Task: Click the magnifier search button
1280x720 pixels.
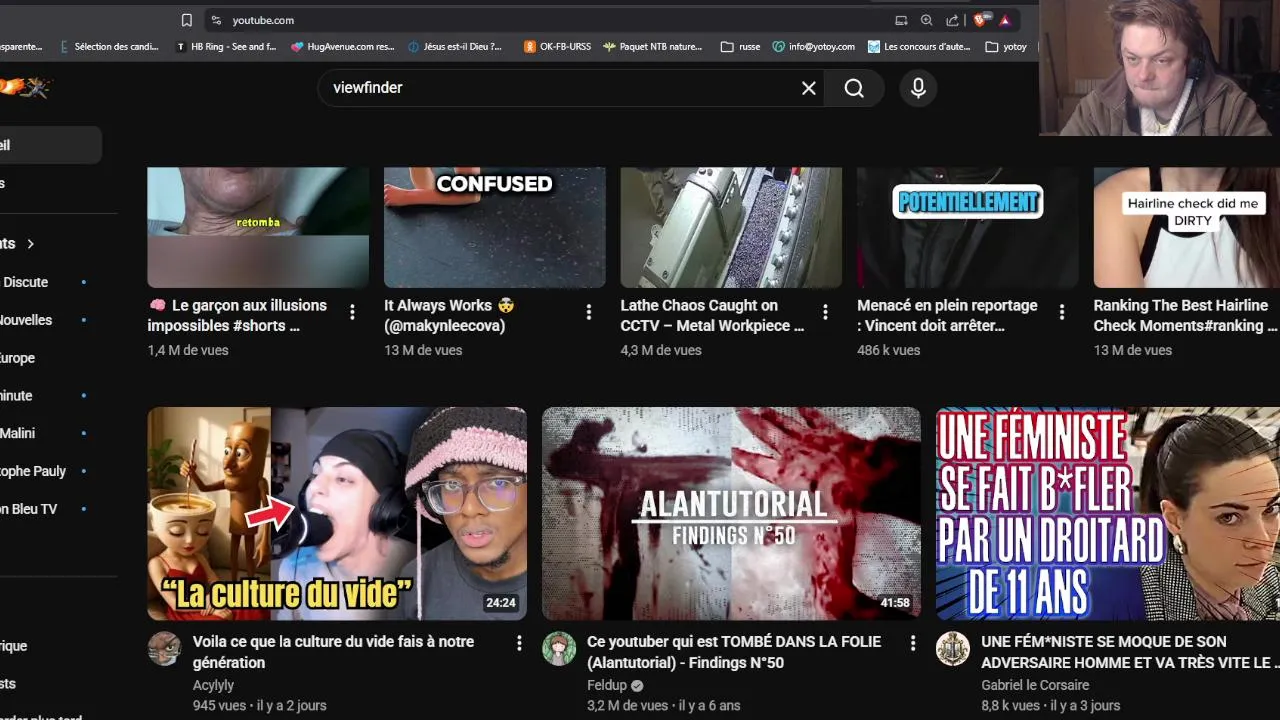Action: click(x=854, y=88)
